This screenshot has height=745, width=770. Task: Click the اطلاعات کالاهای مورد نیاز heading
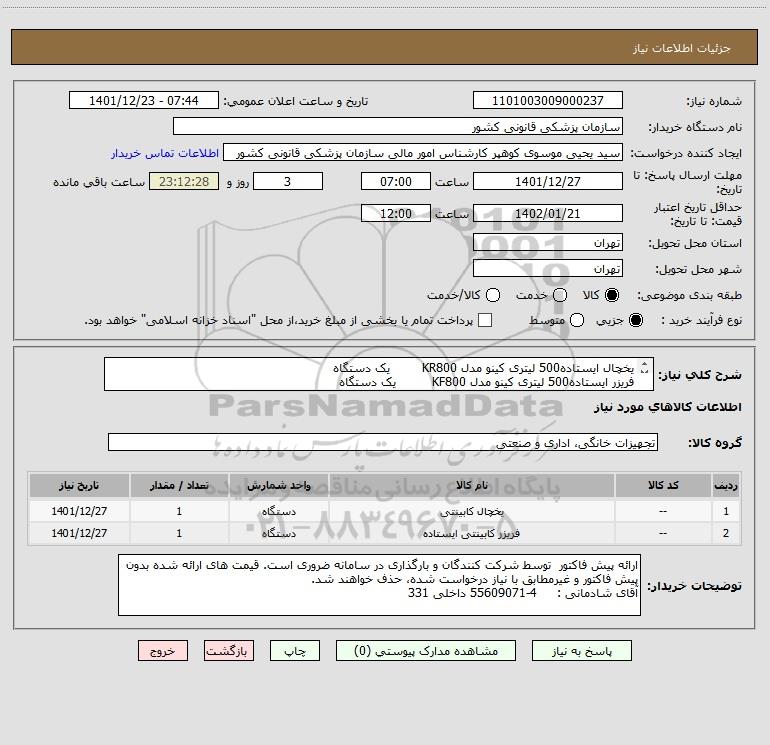(668, 407)
